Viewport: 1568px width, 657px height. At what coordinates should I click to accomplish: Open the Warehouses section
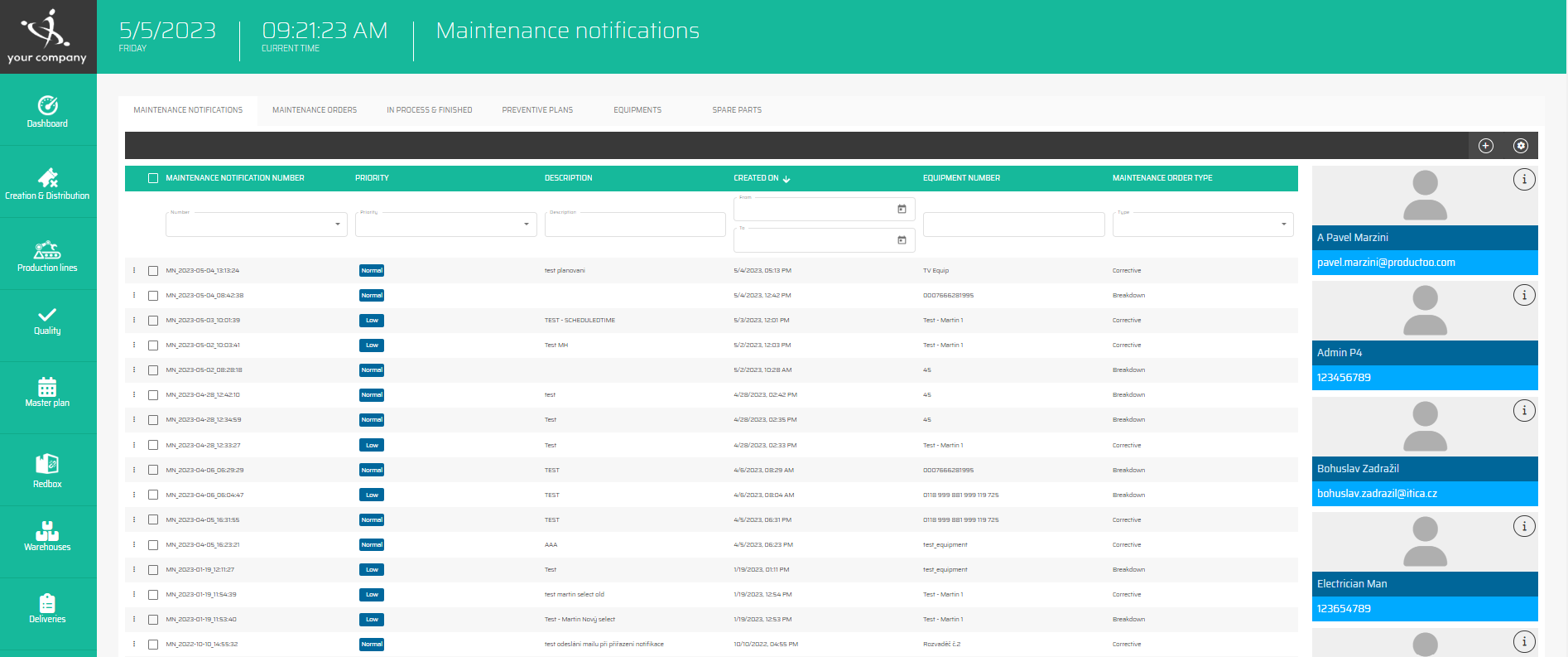pos(47,535)
